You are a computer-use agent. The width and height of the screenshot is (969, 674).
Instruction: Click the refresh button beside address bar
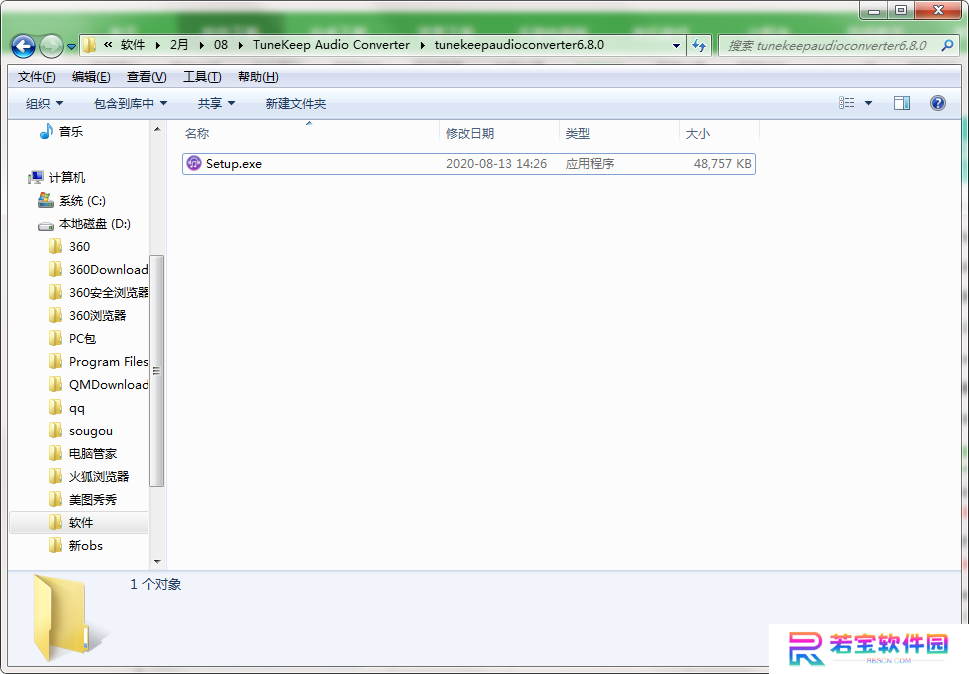tap(699, 45)
